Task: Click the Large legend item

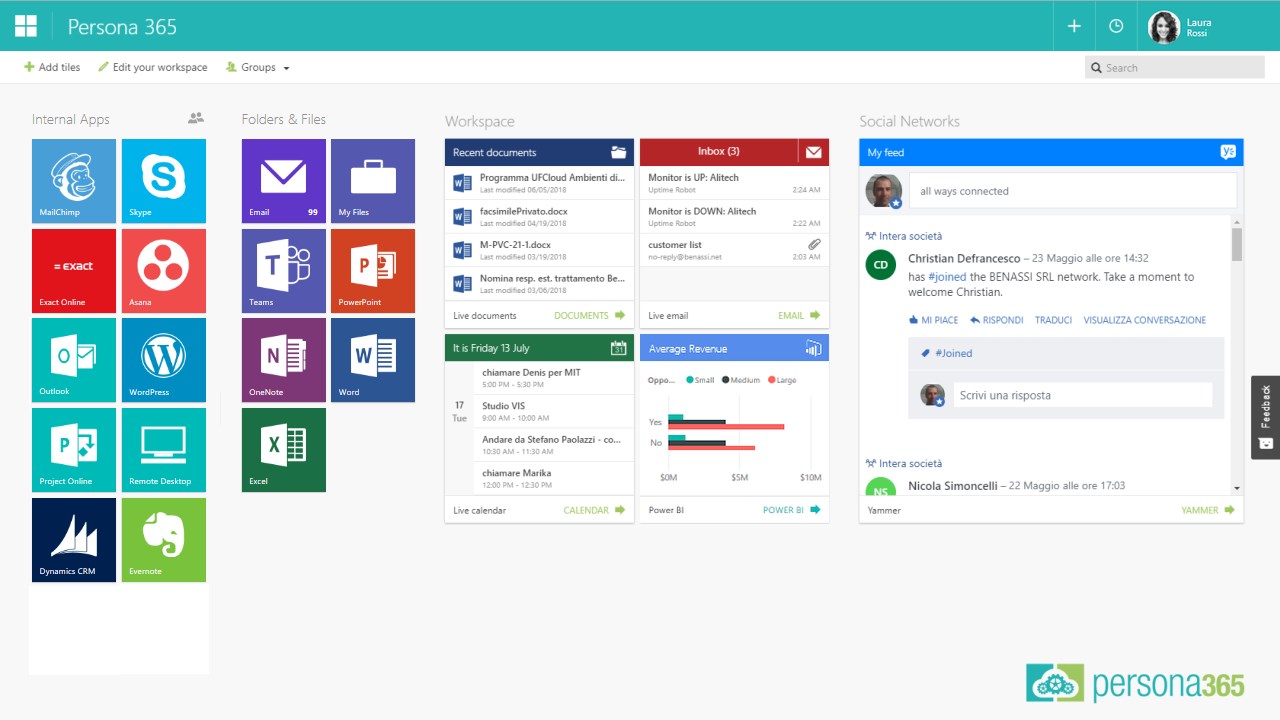Action: (x=782, y=380)
